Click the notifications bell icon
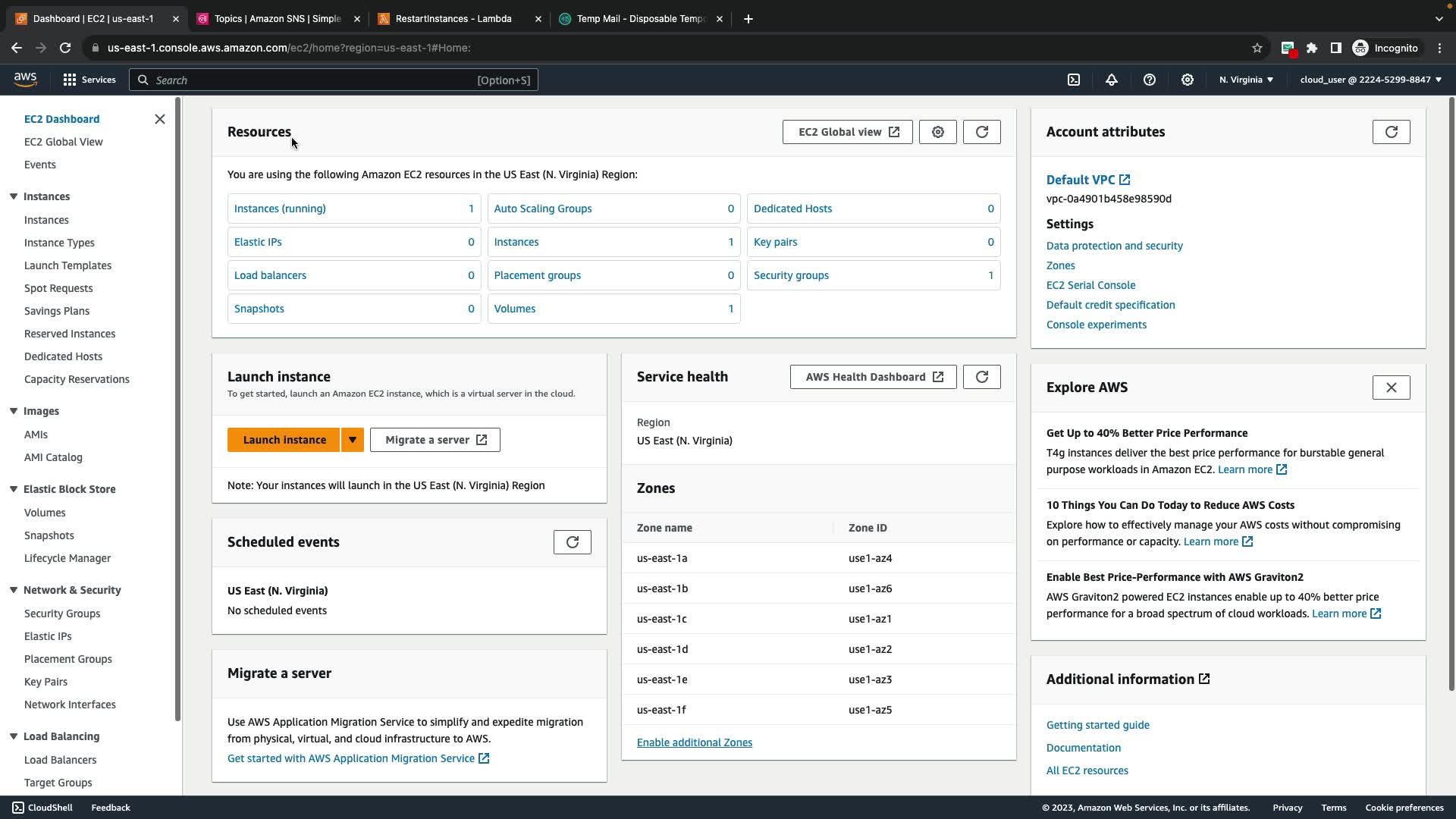This screenshot has height=819, width=1456. (1112, 80)
